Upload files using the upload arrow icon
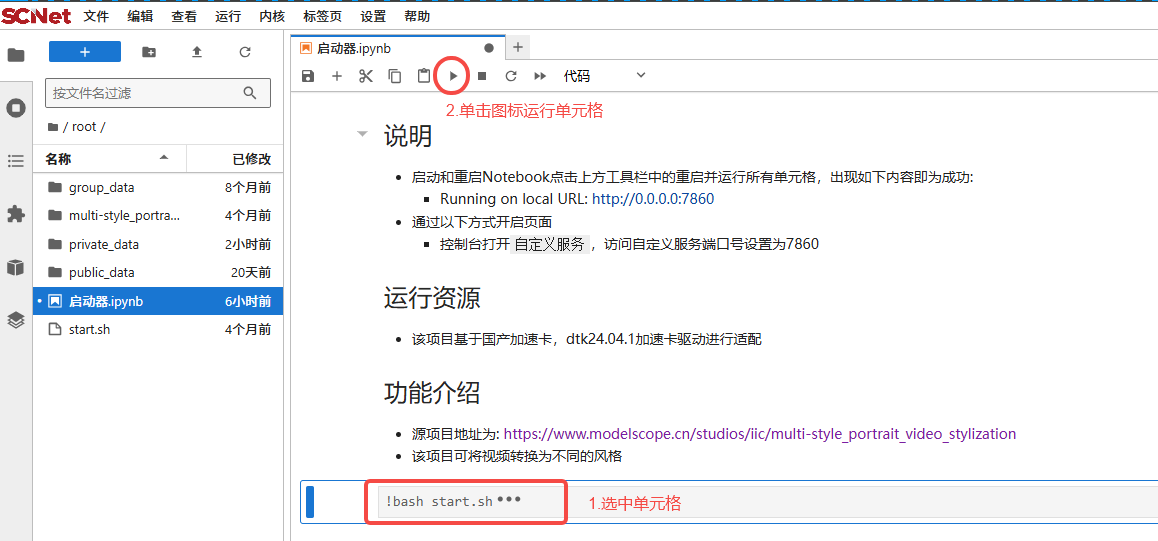Viewport: 1158px width, 541px height. (197, 52)
